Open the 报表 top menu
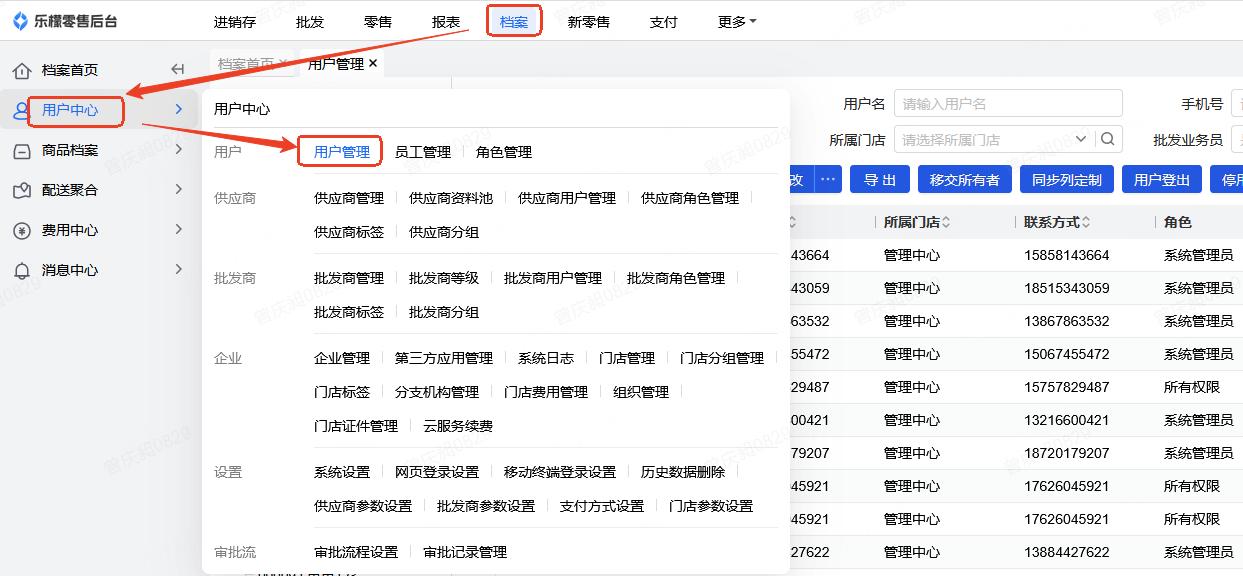The image size is (1243, 576). pos(446,21)
